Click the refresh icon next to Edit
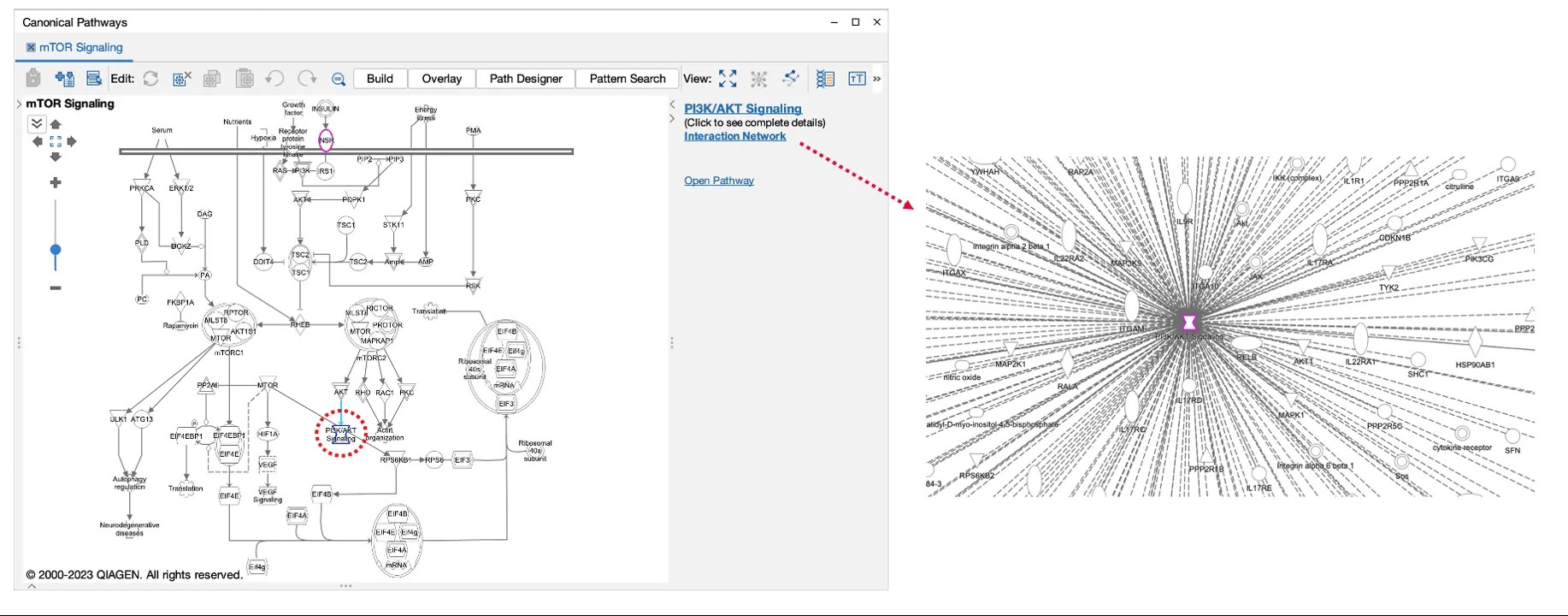The image size is (1568, 616). click(x=150, y=79)
